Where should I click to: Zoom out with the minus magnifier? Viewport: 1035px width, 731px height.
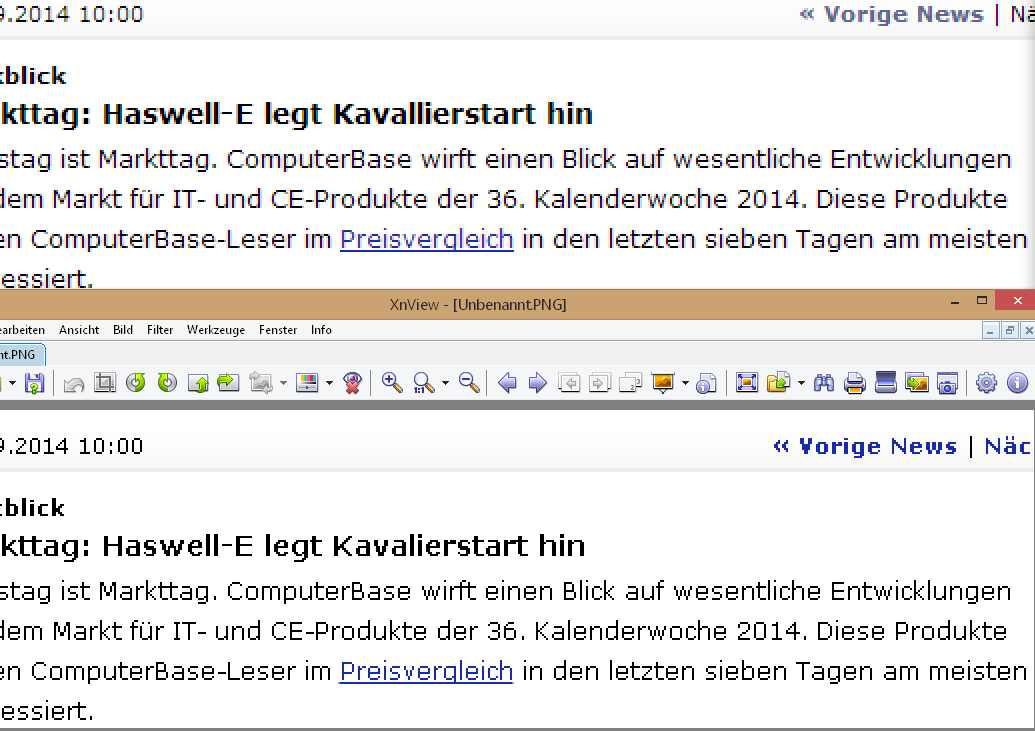tap(469, 382)
